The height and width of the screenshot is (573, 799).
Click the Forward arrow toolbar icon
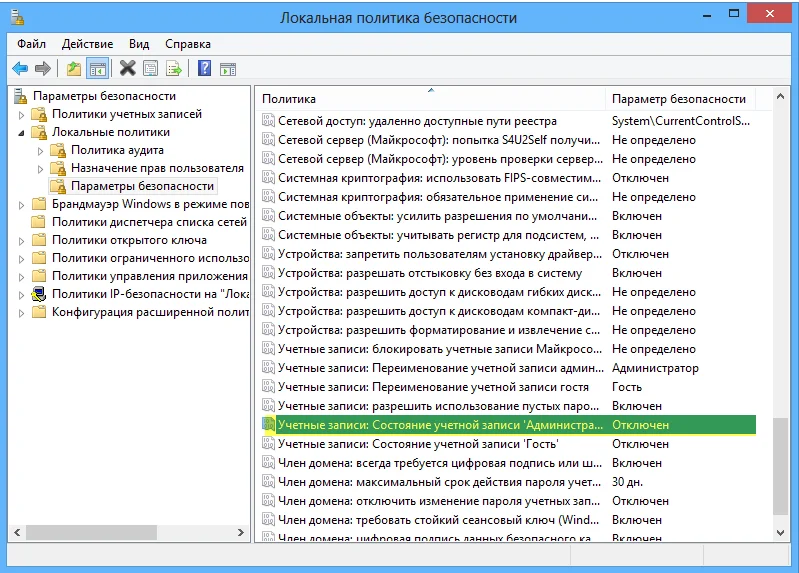[x=43, y=68]
